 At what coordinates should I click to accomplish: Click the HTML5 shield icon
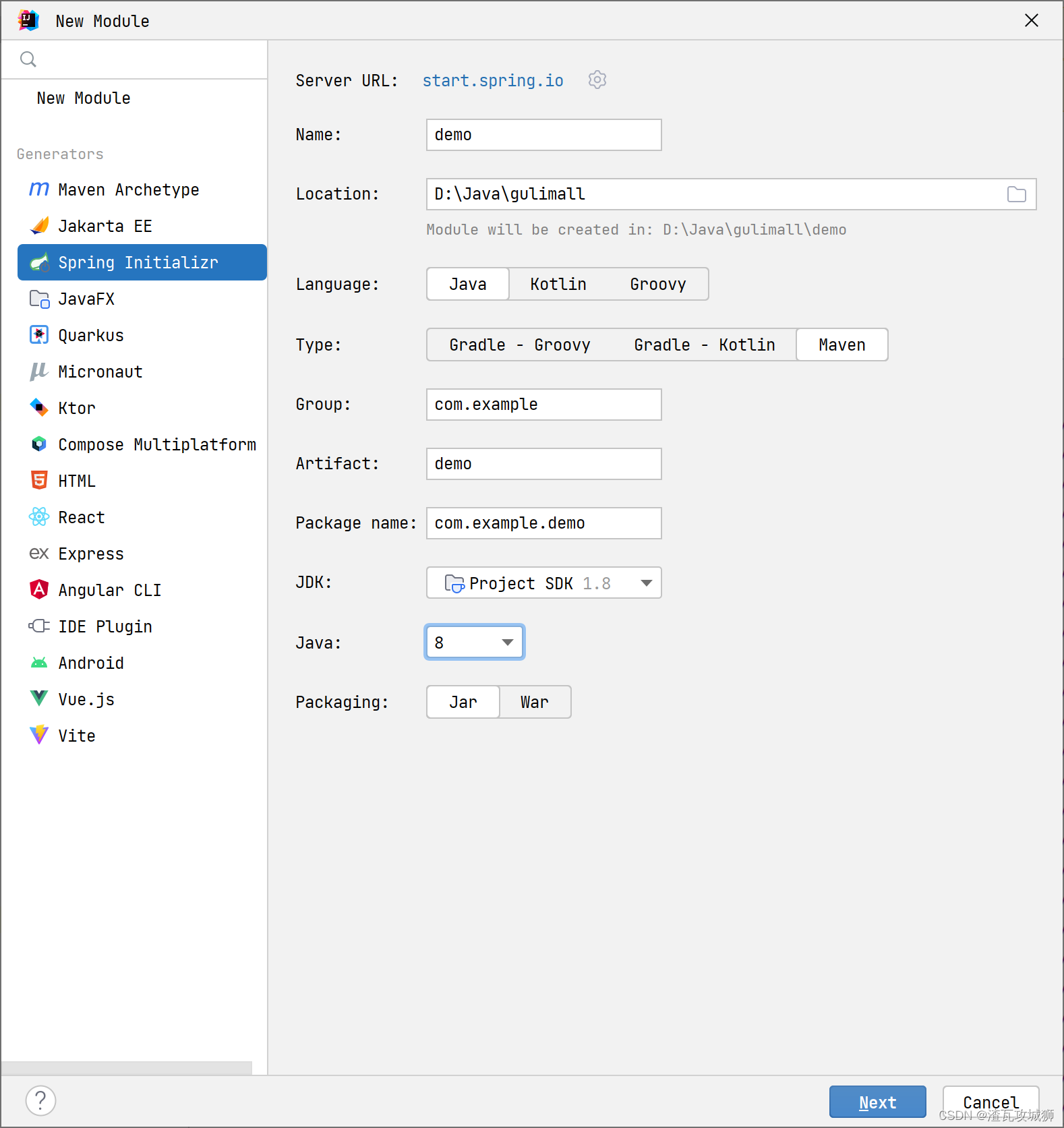click(39, 481)
